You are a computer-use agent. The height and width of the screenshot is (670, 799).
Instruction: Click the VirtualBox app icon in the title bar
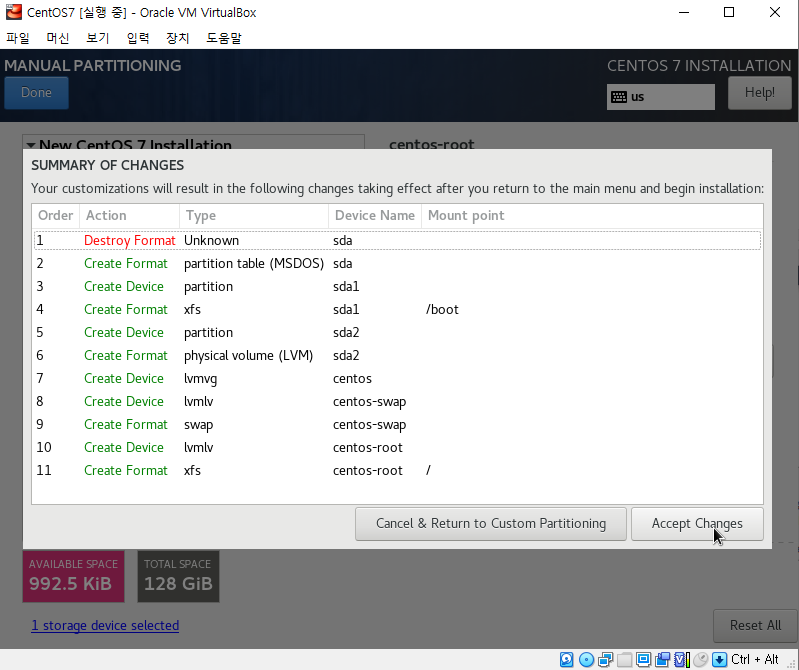pos(14,12)
